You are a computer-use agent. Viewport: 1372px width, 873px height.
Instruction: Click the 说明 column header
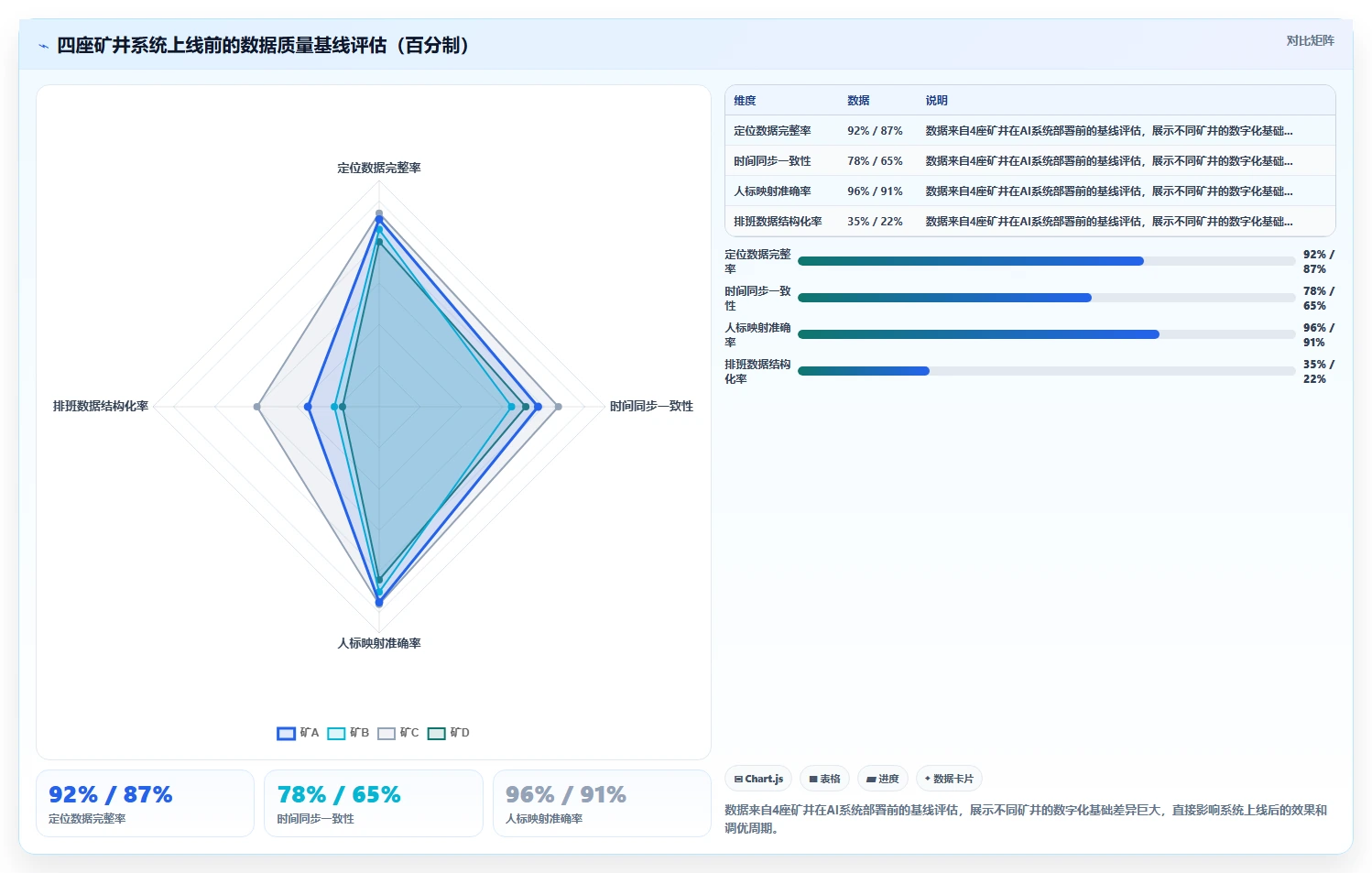pyautogui.click(x=936, y=101)
